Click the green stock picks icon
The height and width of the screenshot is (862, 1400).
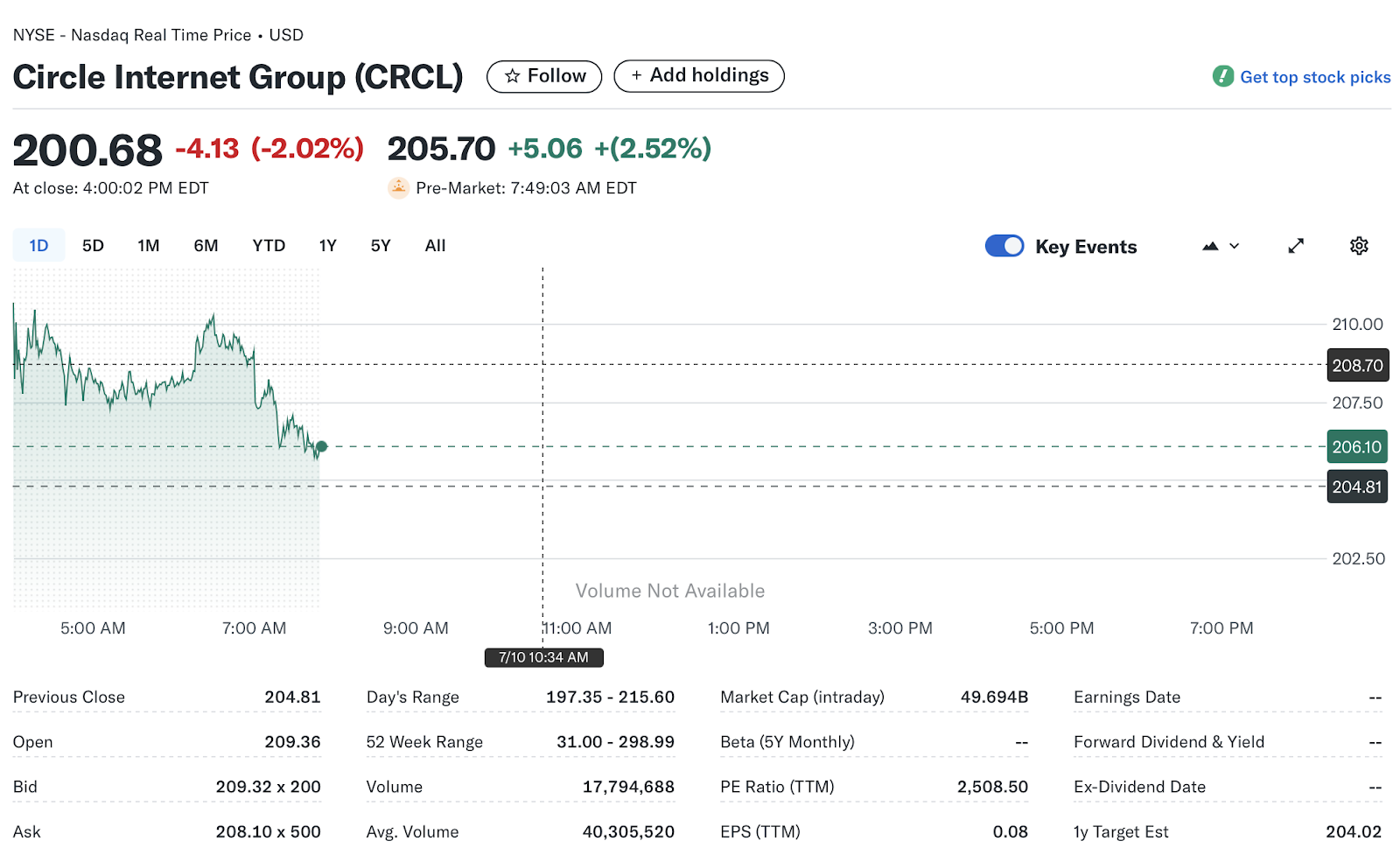click(x=1222, y=76)
